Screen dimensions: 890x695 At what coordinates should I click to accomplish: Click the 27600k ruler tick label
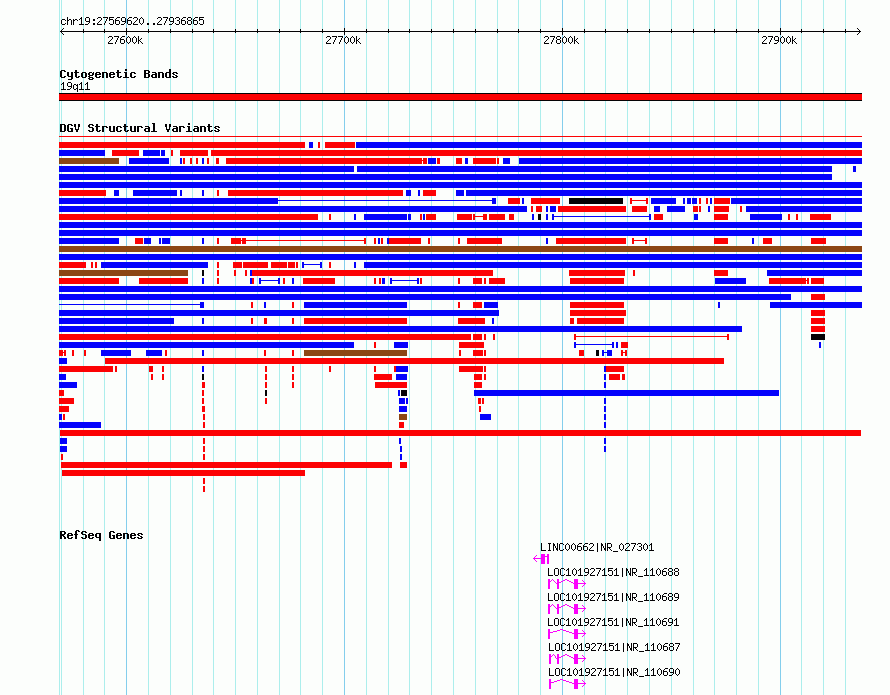point(125,40)
